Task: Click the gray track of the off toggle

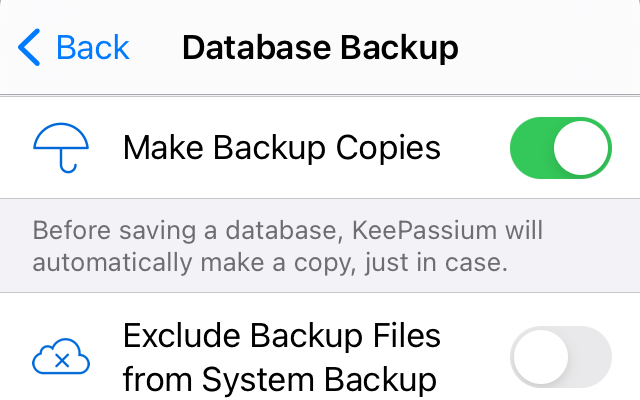Action: click(x=590, y=357)
